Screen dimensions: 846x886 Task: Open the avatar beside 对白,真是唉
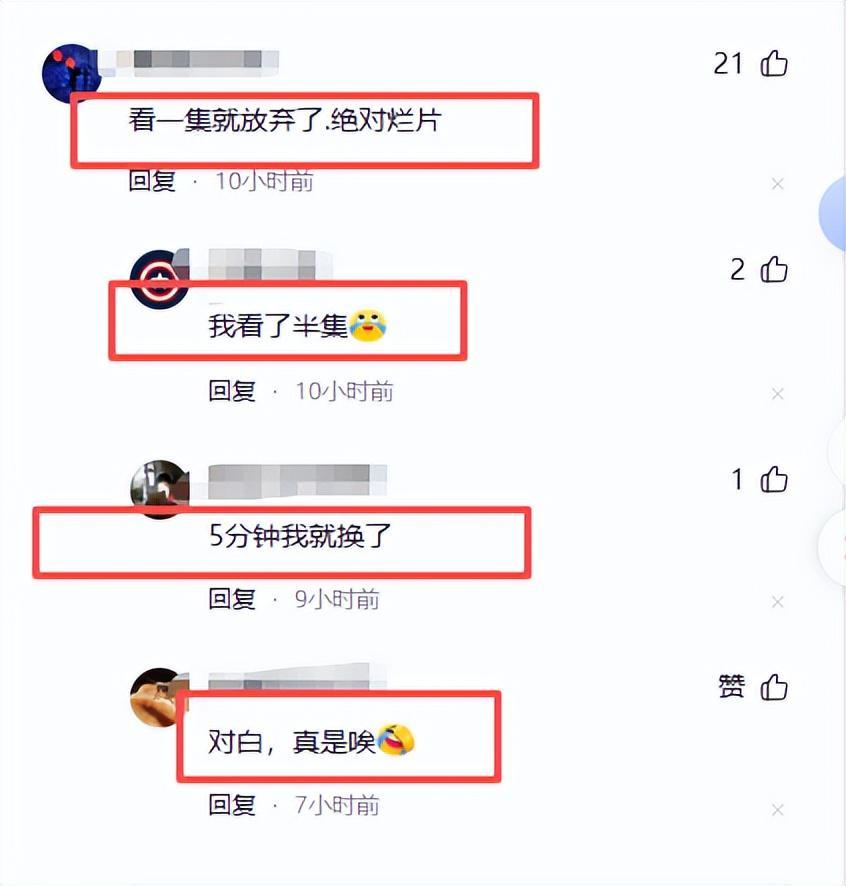point(159,697)
